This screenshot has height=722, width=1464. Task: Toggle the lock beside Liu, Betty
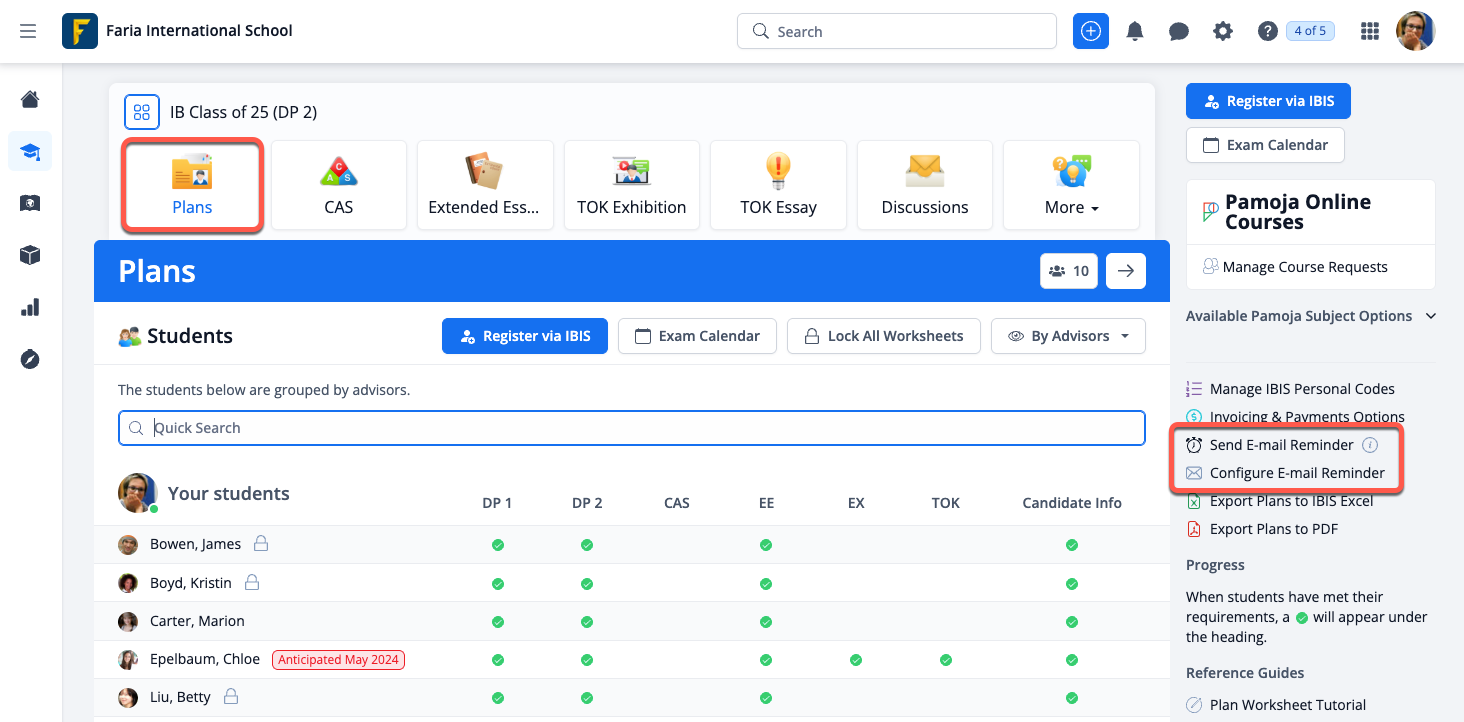coord(231,696)
